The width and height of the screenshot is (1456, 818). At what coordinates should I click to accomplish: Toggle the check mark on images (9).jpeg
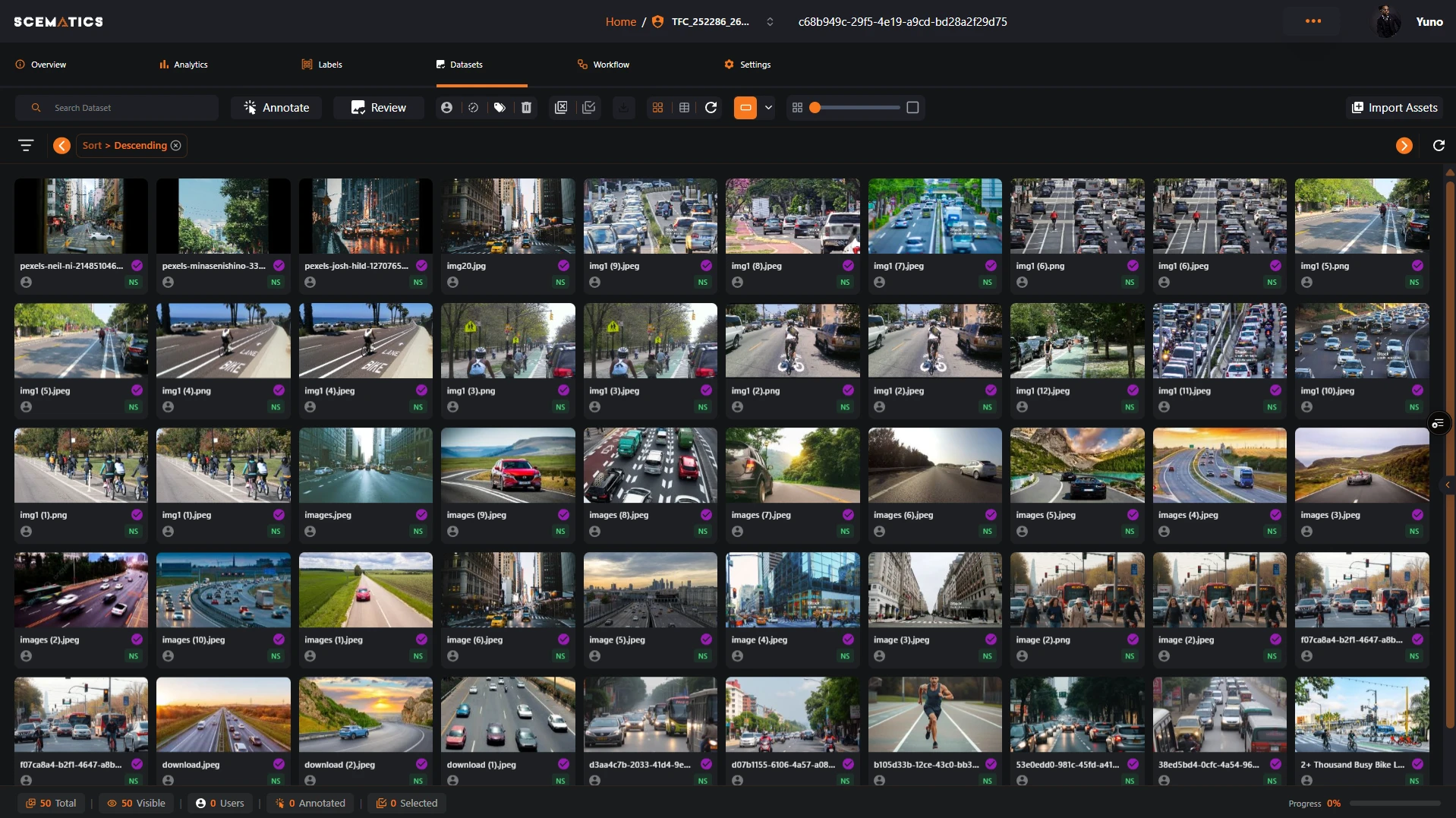[563, 515]
